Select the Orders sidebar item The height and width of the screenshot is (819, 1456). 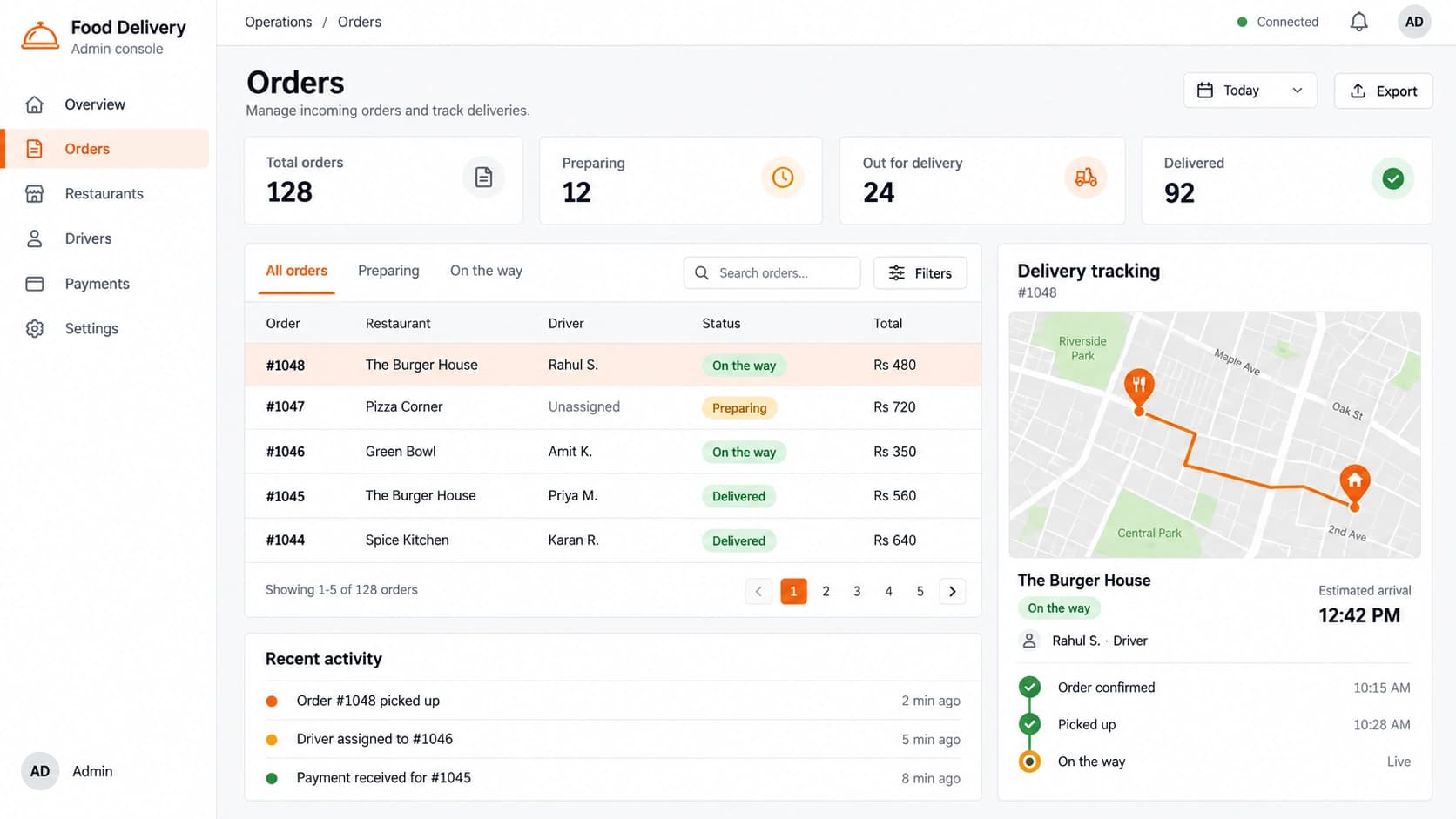coord(104,149)
